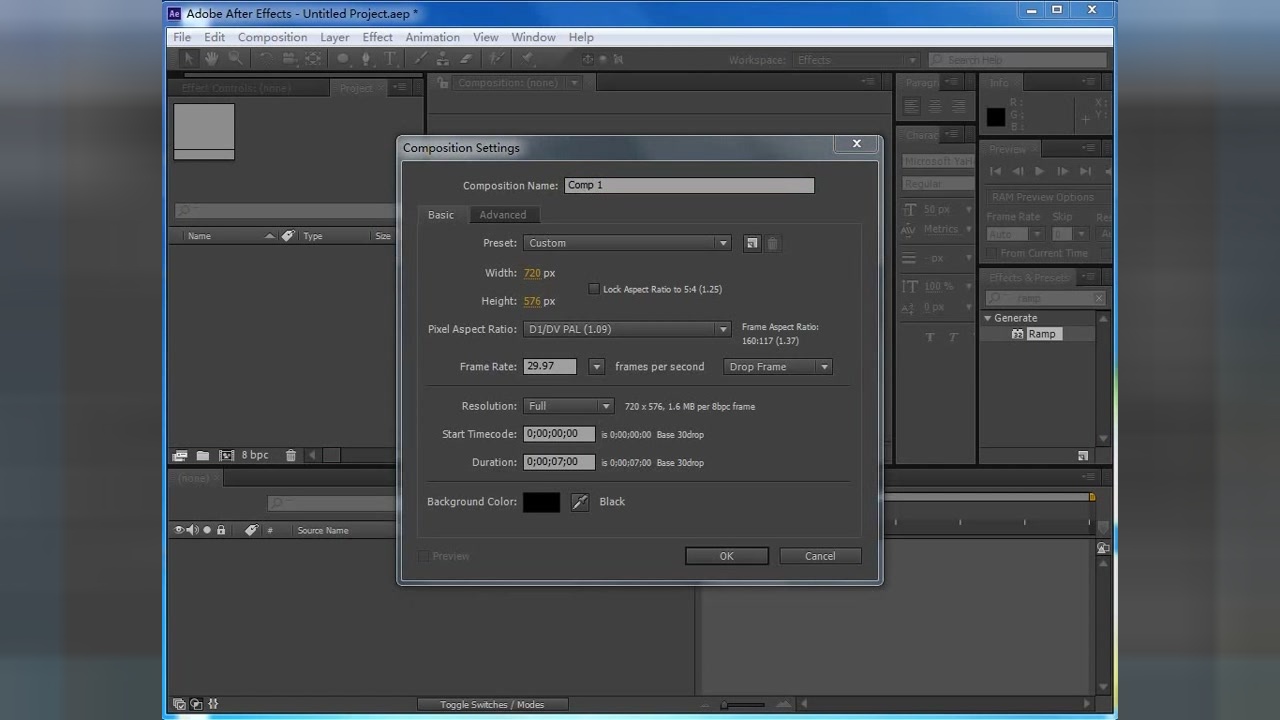
Task: Click the 8 bpc color depth label
Action: 255,455
